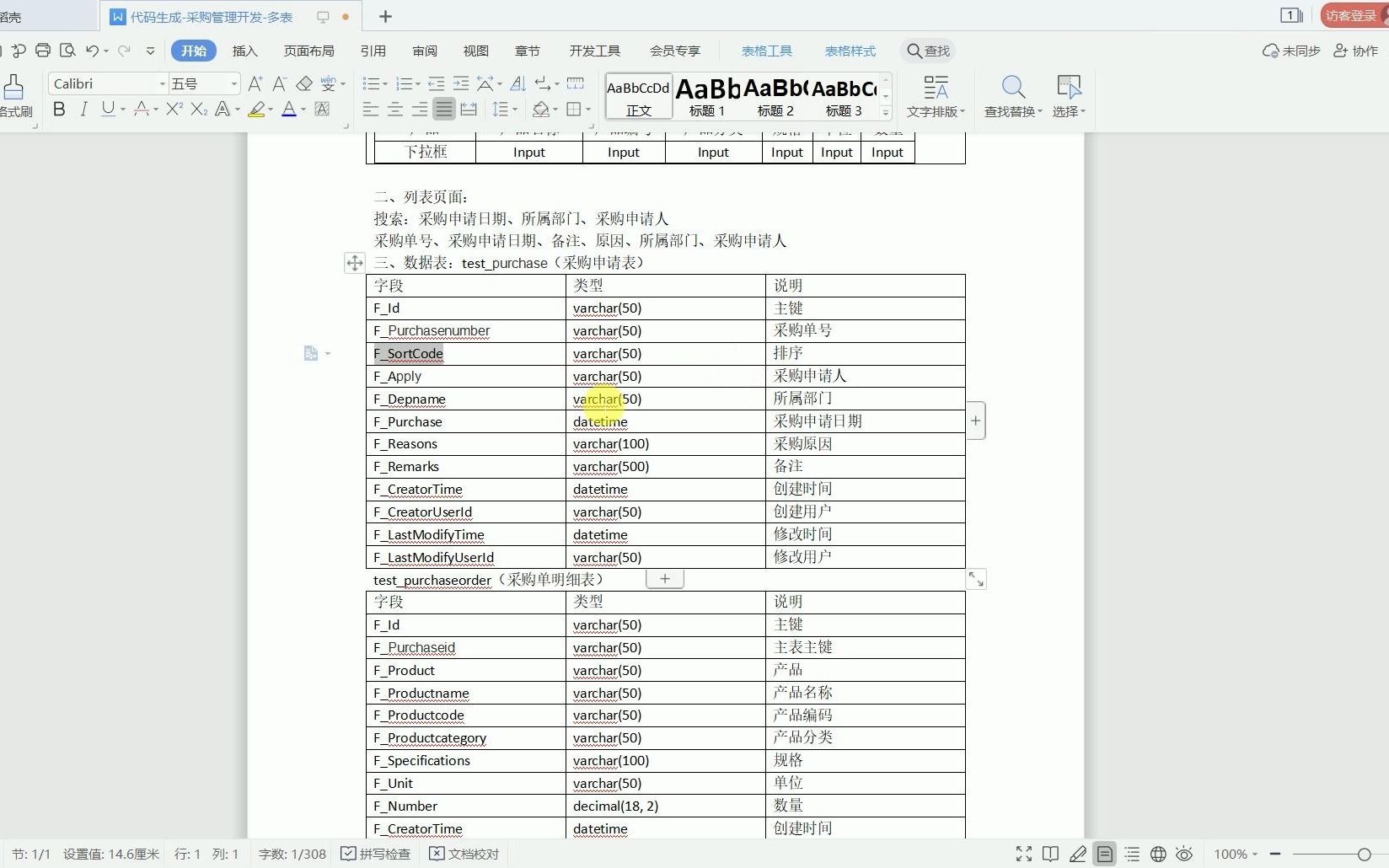Open the 表格样式 tab

click(x=850, y=51)
